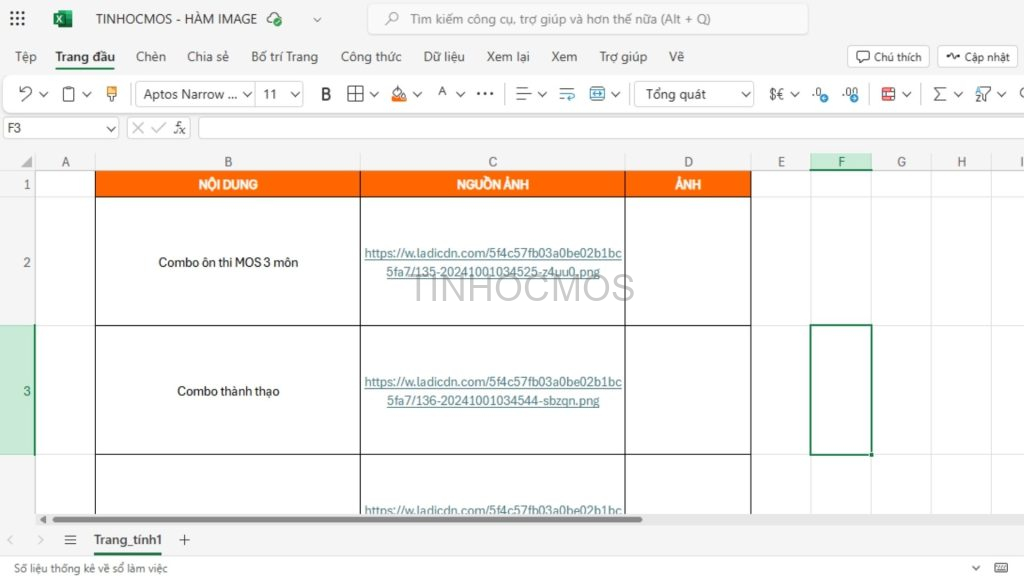The image size is (1024, 576).
Task: Open conditional formatting icon
Action: coord(888,94)
